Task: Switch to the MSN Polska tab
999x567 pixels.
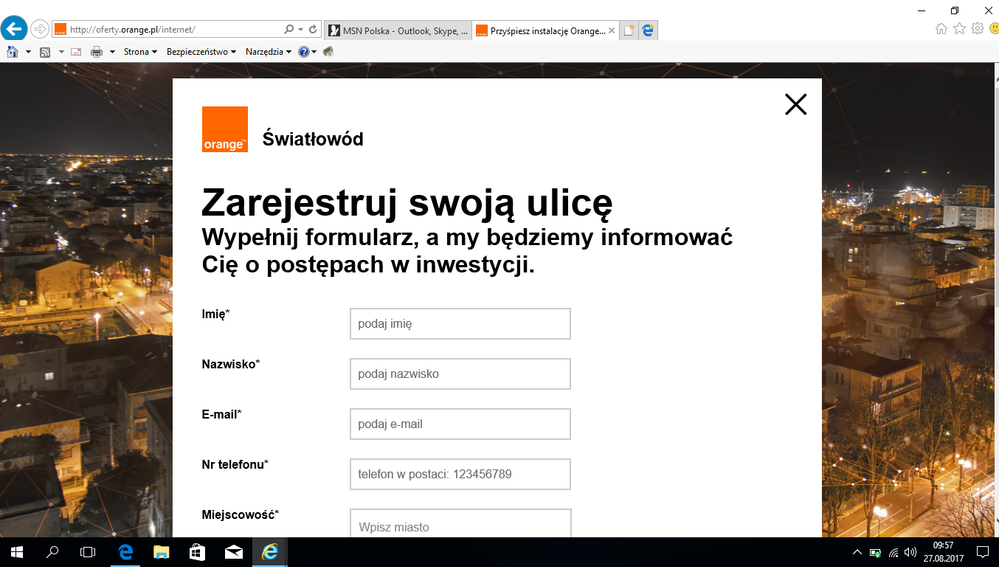Action: 398,31
